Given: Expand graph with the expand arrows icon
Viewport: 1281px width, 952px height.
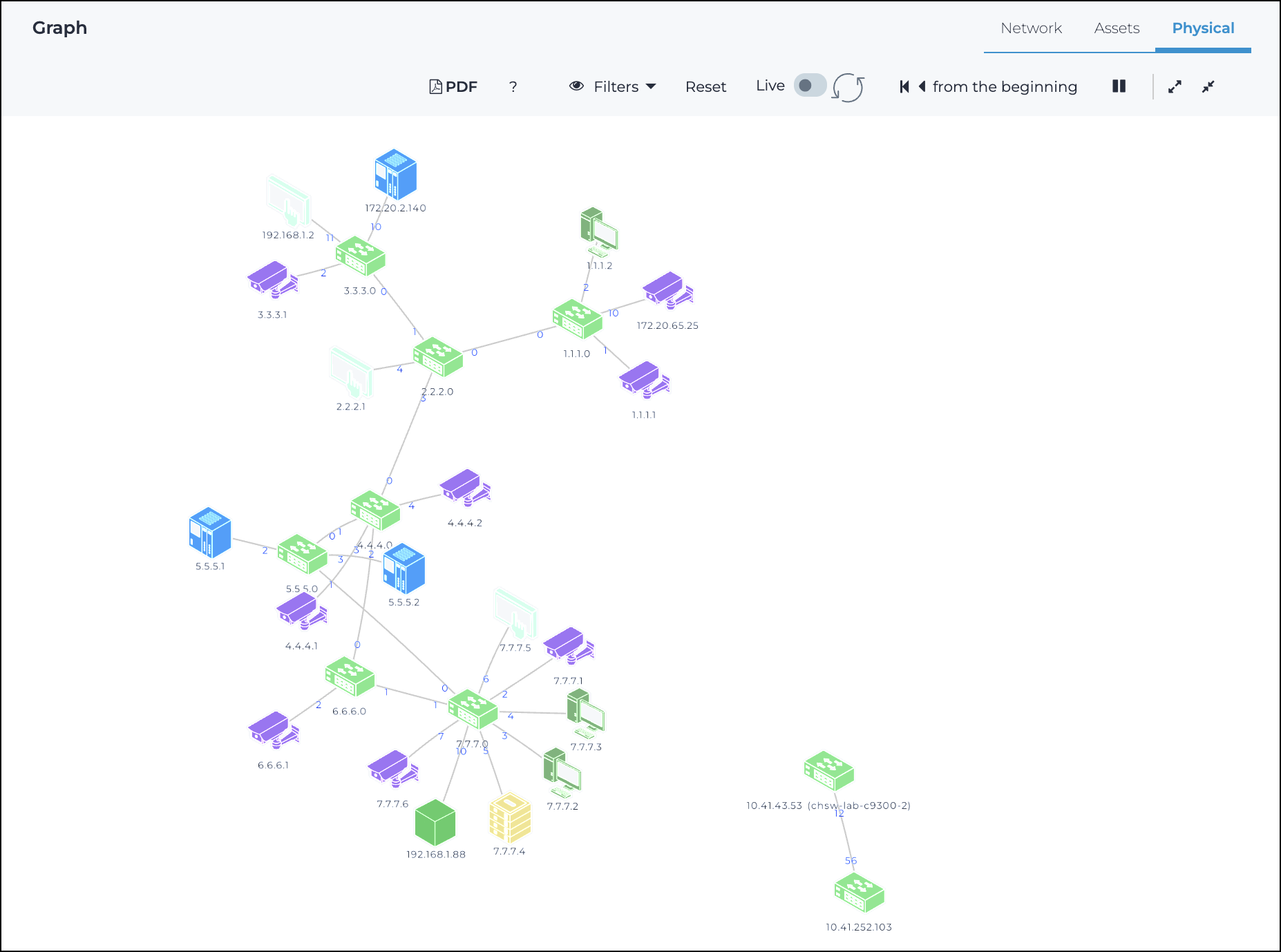Looking at the screenshot, I should point(1175,86).
